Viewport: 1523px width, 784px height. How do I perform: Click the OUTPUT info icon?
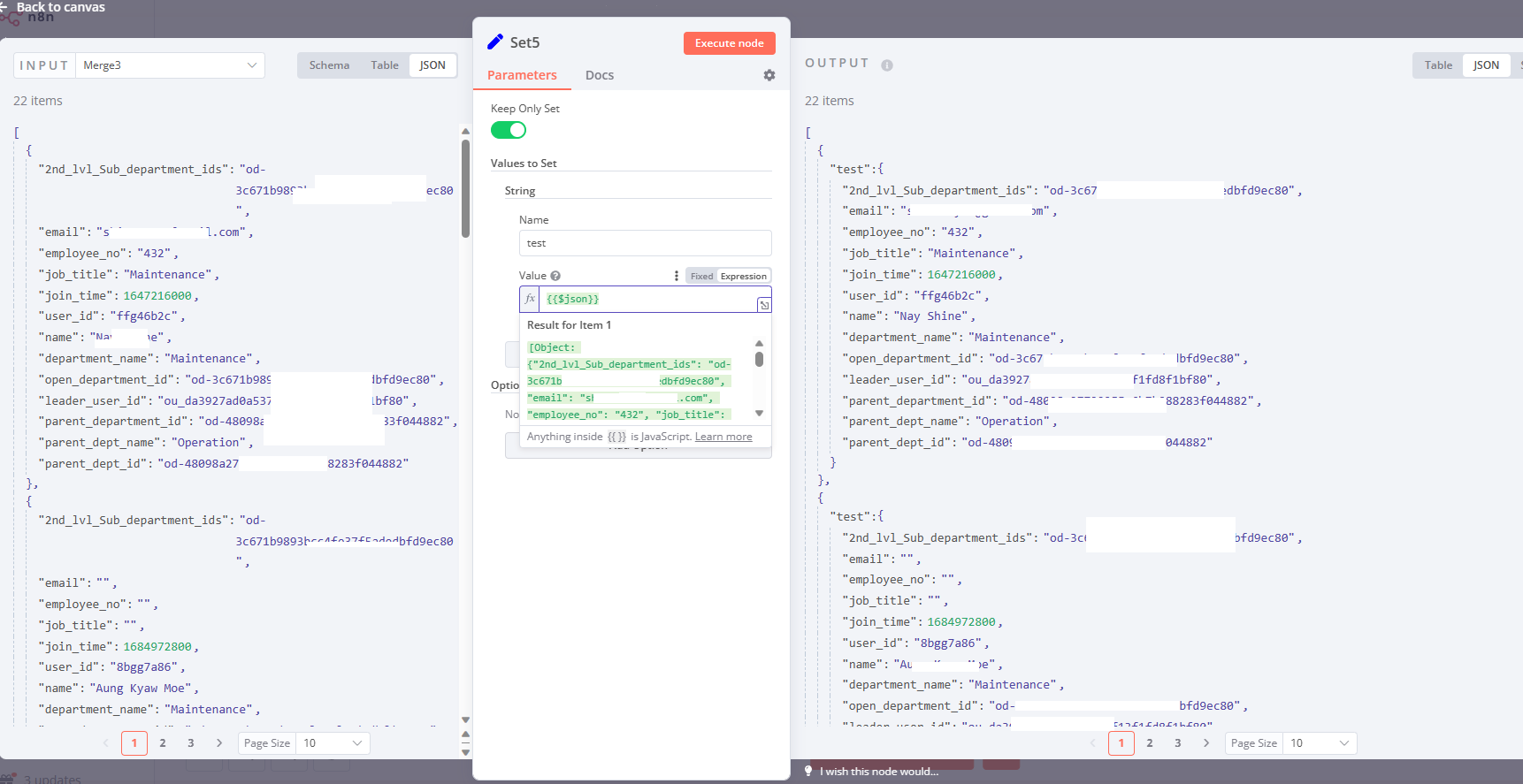click(x=886, y=65)
